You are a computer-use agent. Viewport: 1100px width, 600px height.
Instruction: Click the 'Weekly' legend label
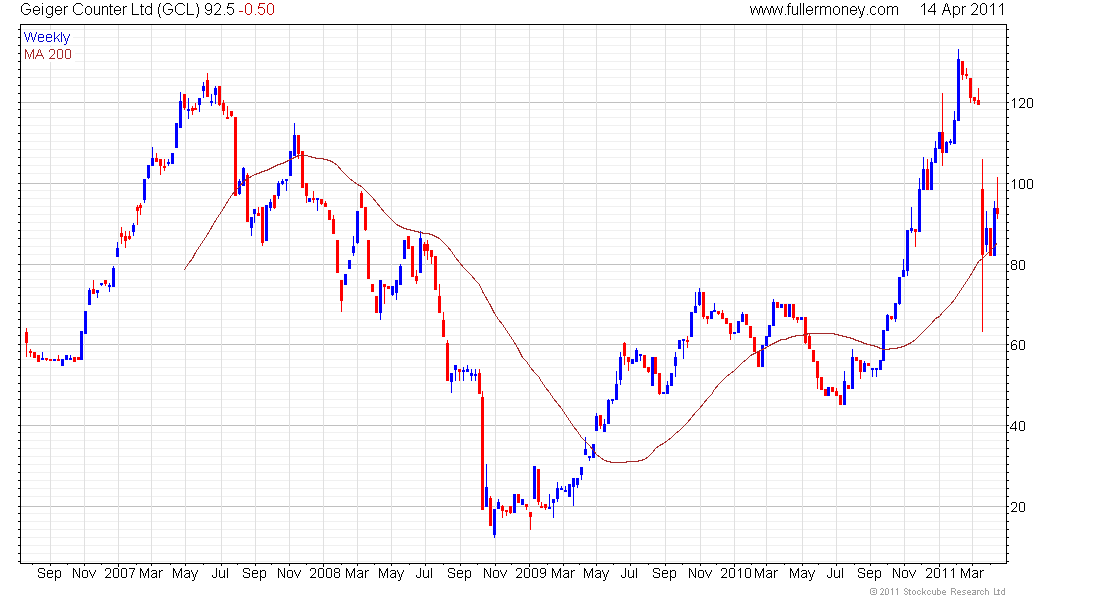tap(47, 37)
